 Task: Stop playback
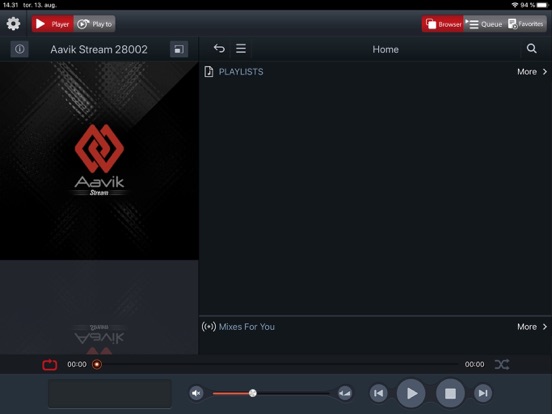tap(450, 393)
